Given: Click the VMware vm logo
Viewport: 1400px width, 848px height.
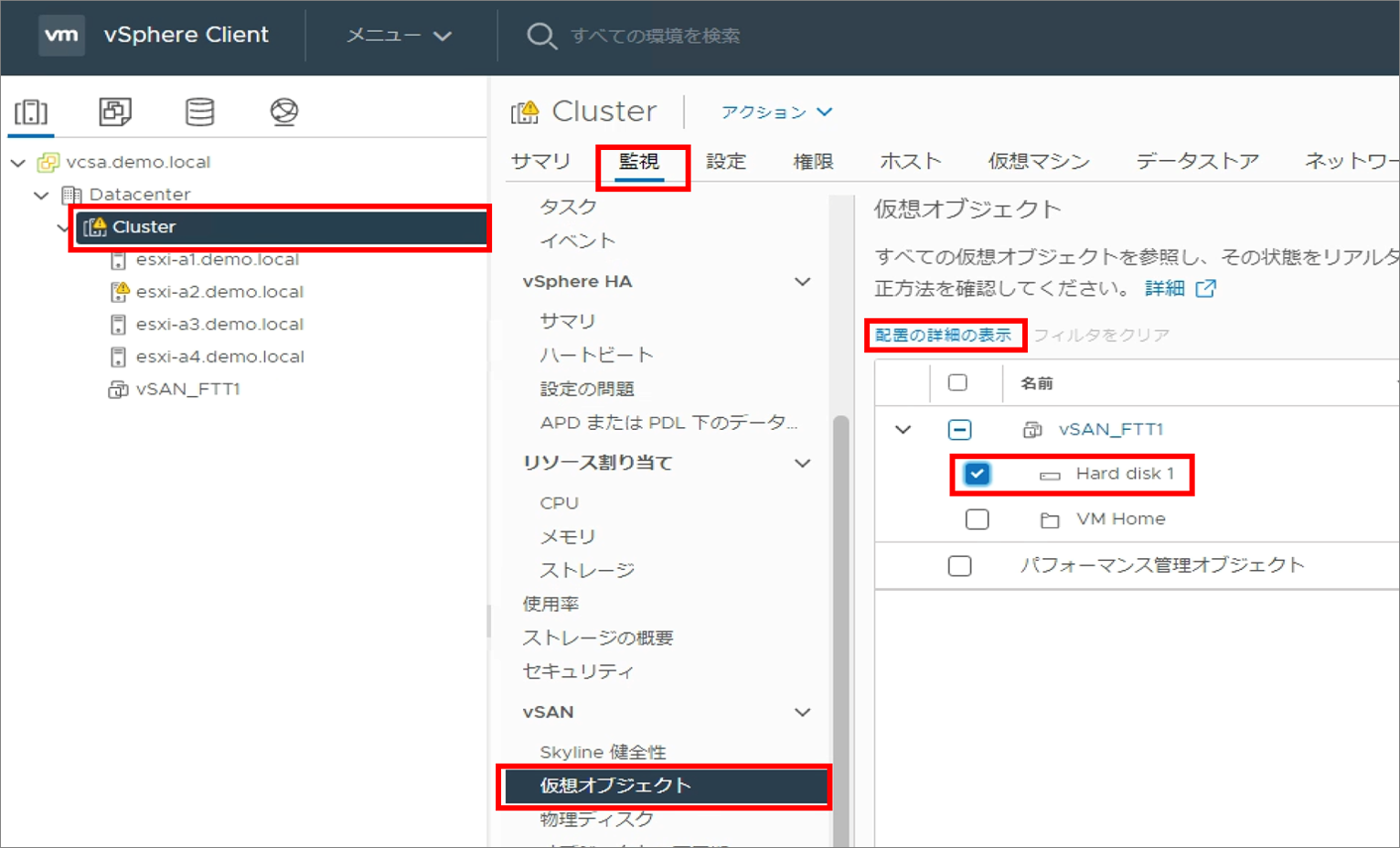Looking at the screenshot, I should pos(61,35).
